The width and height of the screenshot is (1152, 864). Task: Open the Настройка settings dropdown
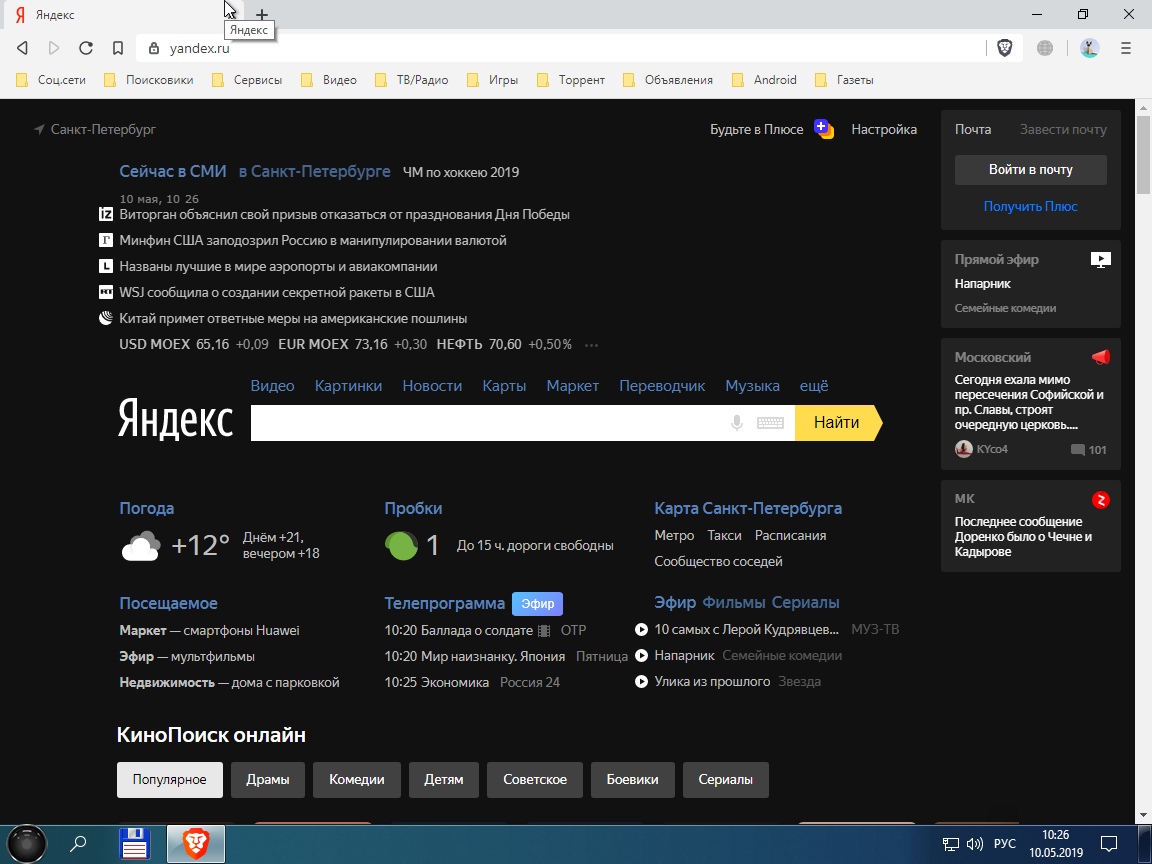pos(884,129)
